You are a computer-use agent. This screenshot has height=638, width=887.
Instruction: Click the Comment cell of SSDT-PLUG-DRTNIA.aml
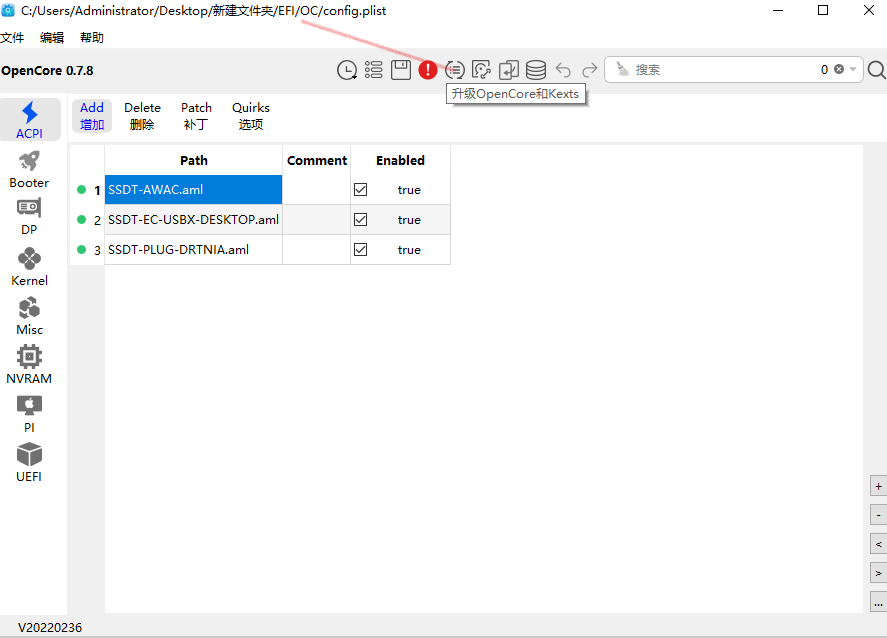point(317,249)
